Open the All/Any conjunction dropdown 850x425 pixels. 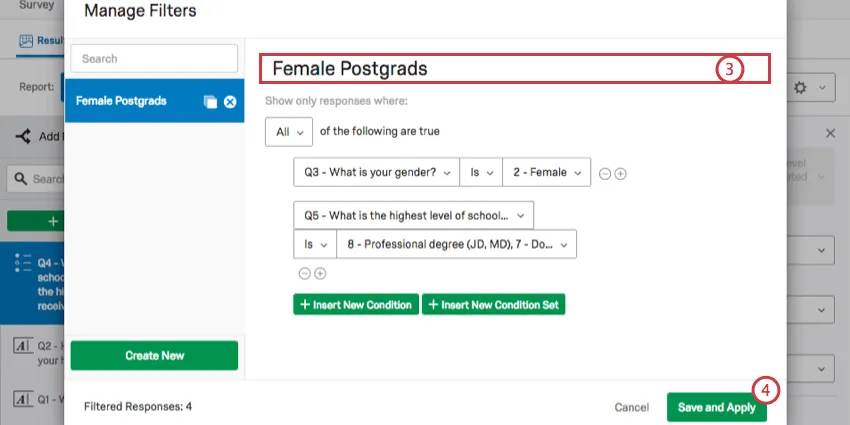(x=288, y=131)
